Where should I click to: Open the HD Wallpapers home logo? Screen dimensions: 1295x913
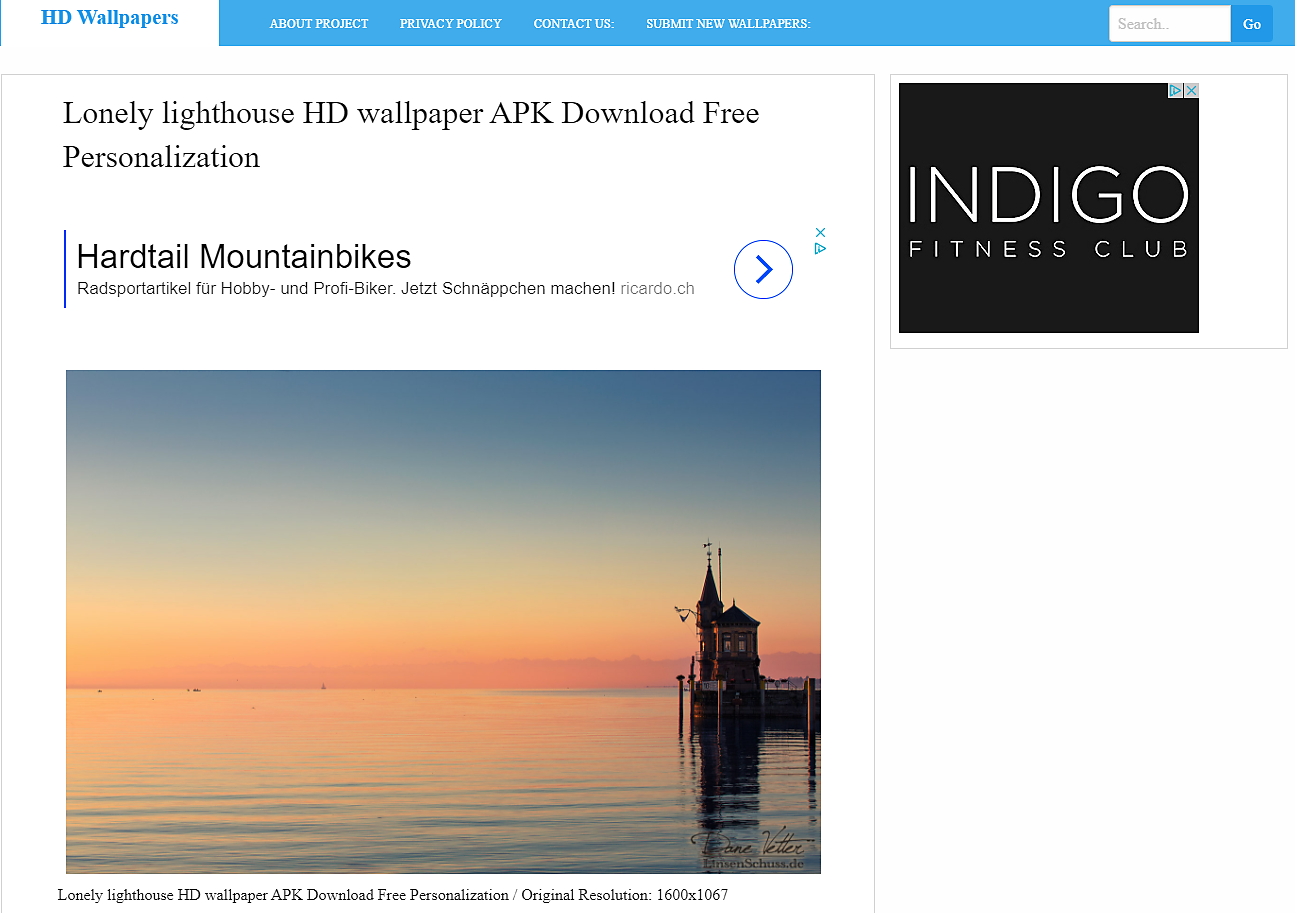[x=110, y=18]
